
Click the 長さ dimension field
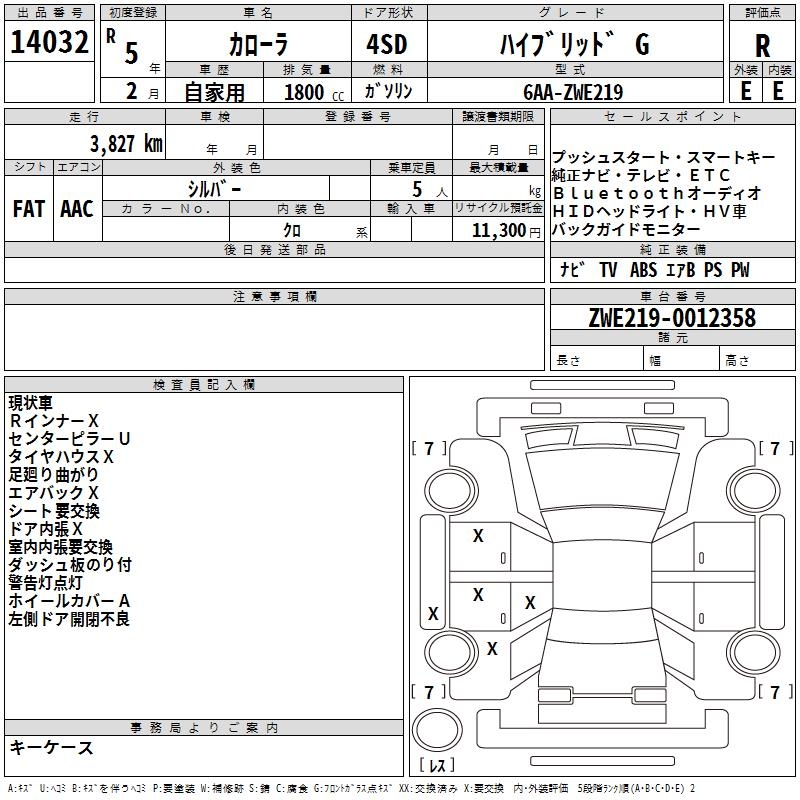[x=597, y=358]
